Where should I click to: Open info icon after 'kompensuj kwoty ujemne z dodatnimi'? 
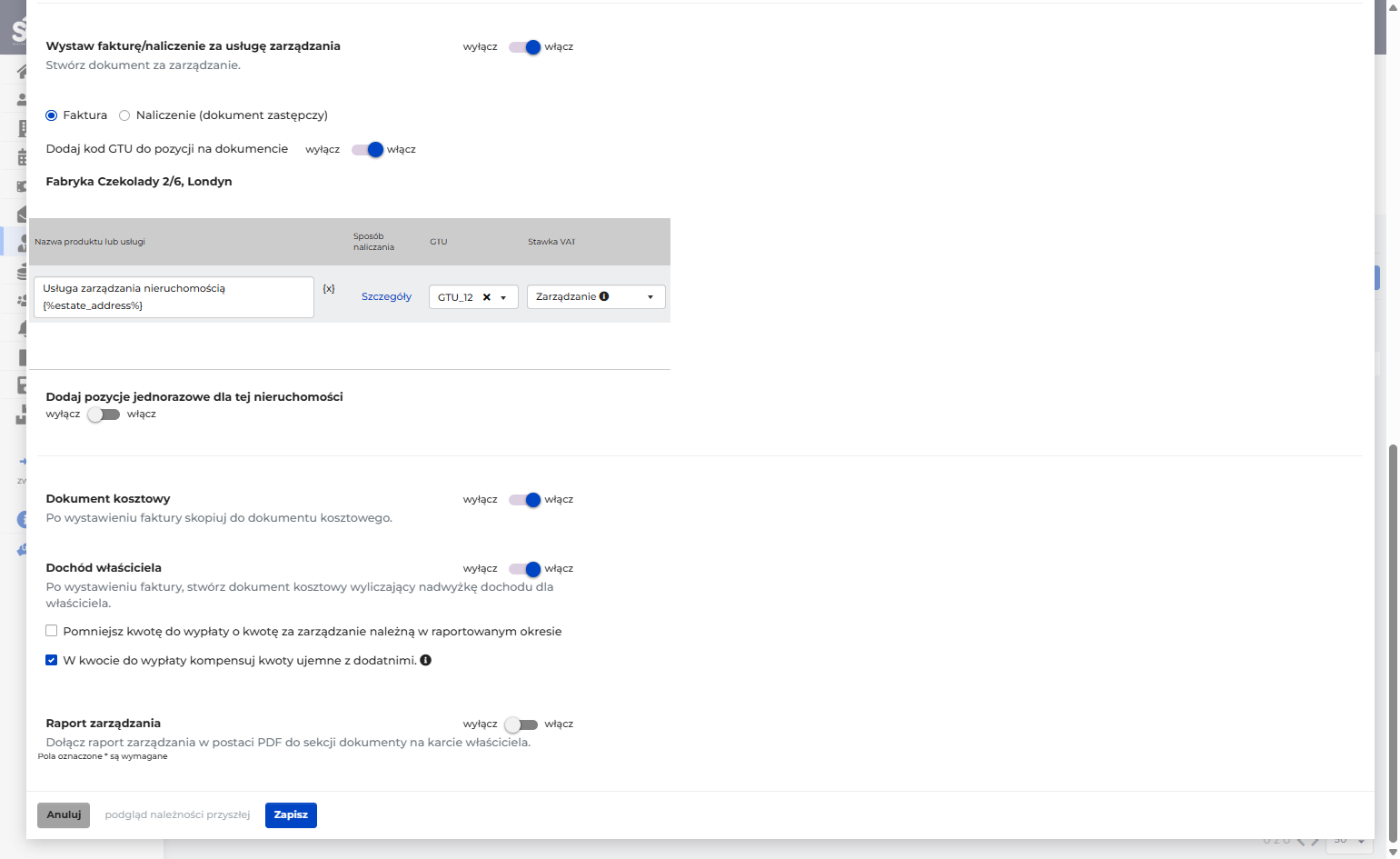[x=425, y=661]
